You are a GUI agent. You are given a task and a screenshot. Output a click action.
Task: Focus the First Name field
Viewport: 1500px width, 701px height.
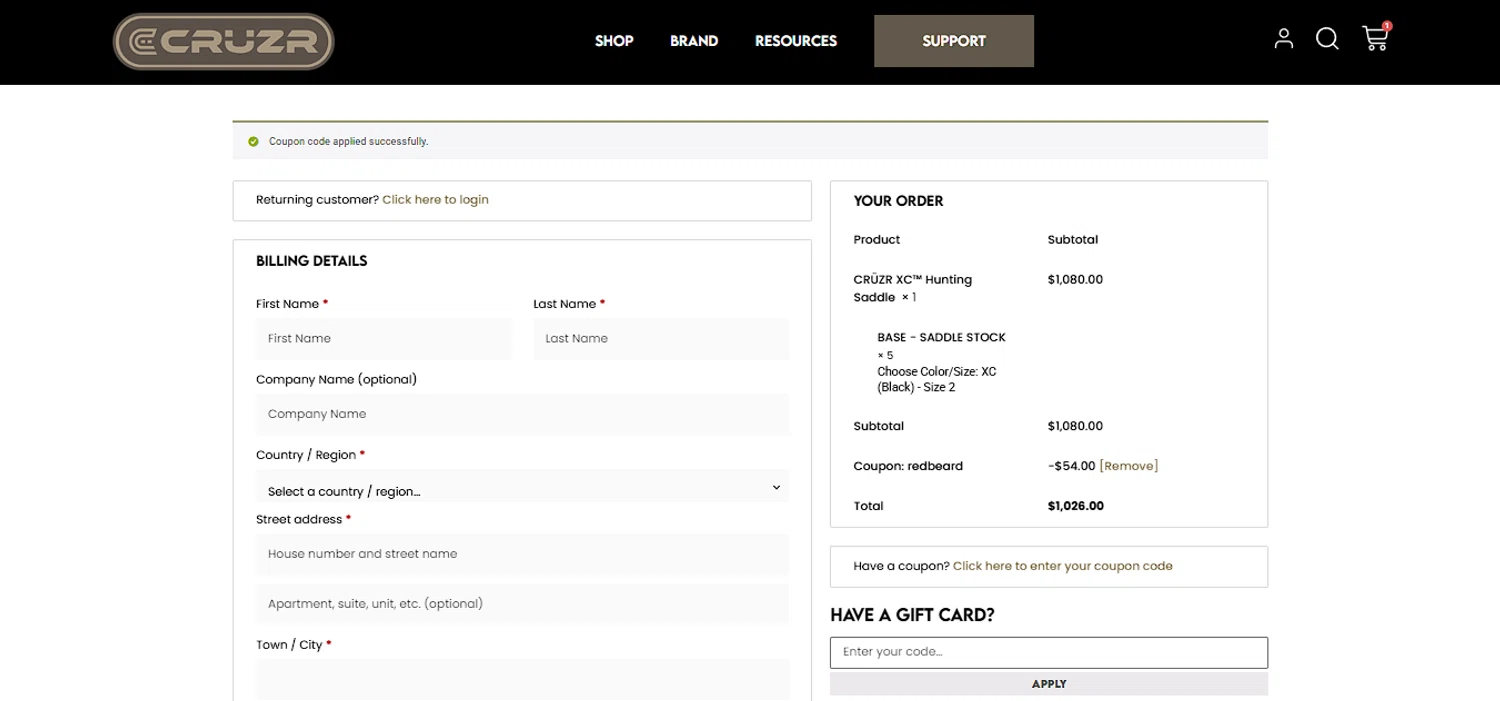(383, 339)
